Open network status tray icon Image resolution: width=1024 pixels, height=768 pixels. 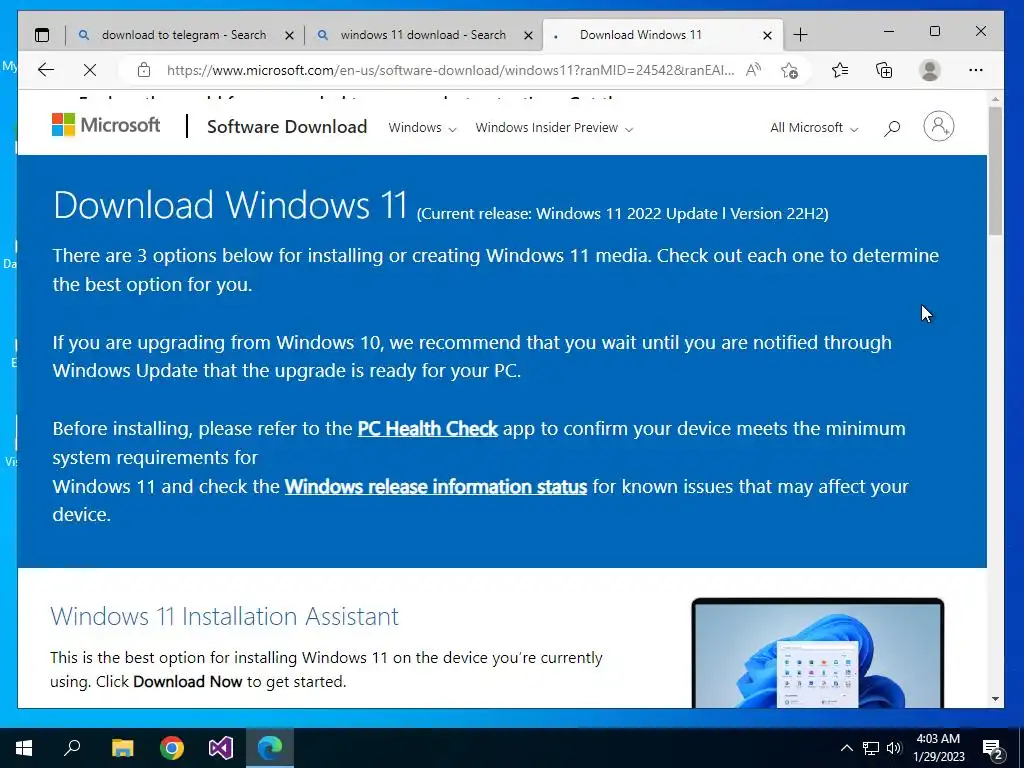point(871,748)
